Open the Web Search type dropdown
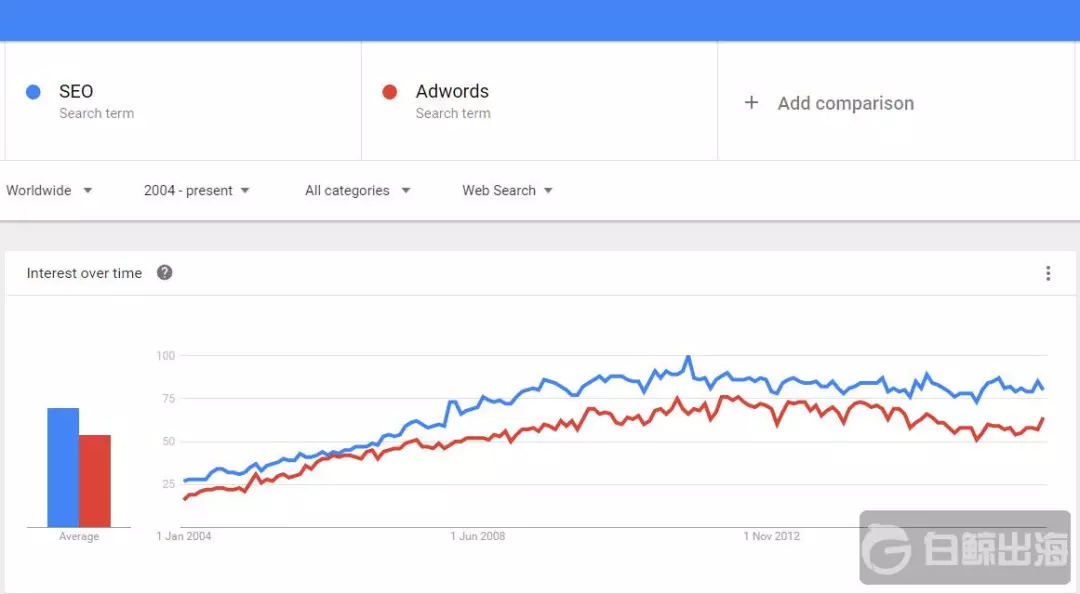This screenshot has height=594, width=1080. coord(508,190)
